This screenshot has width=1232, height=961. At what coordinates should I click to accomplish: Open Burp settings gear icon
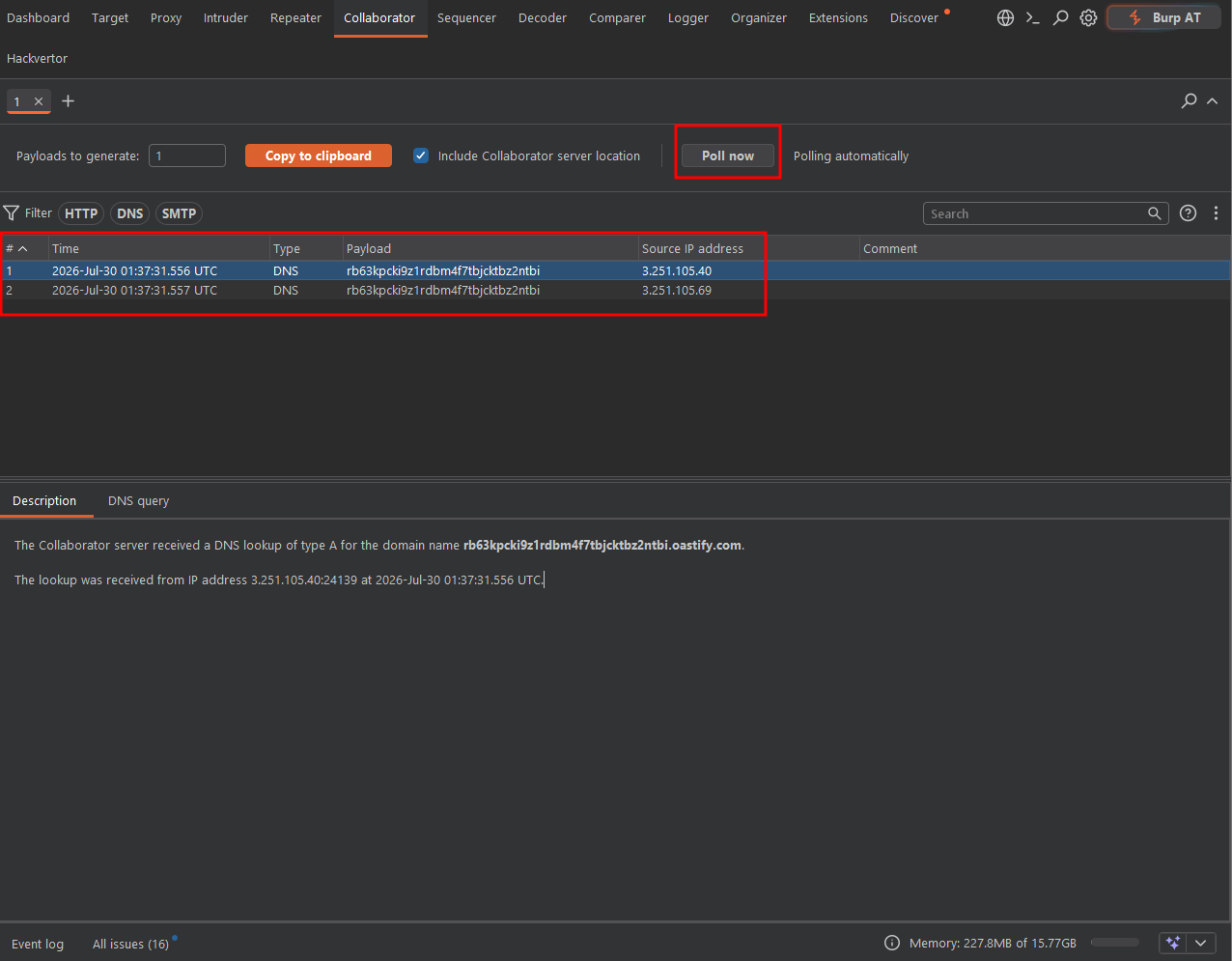[1088, 18]
